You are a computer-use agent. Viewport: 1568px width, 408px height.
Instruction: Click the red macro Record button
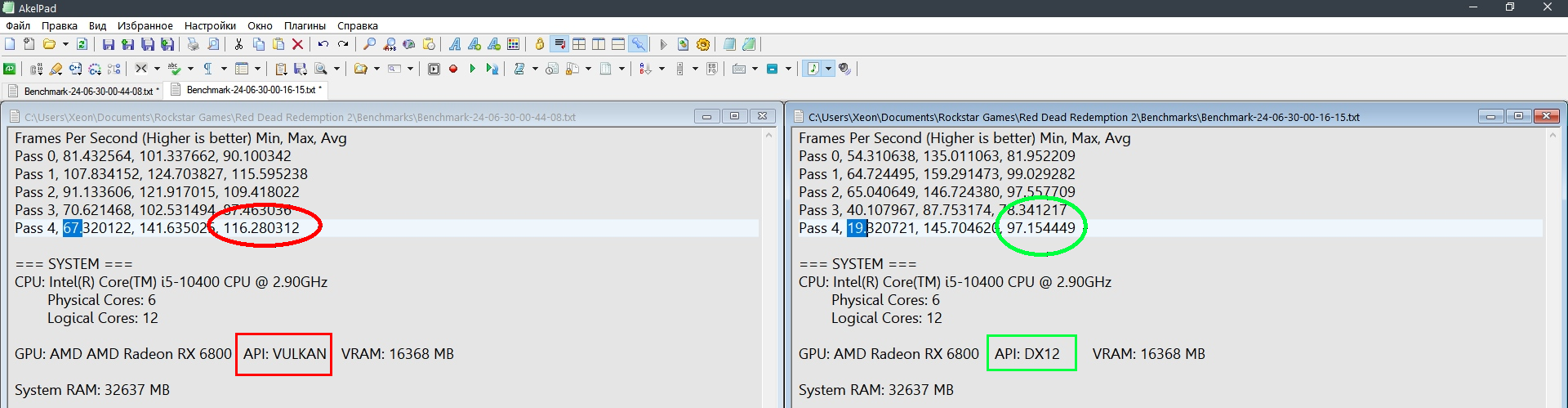pyautogui.click(x=453, y=69)
